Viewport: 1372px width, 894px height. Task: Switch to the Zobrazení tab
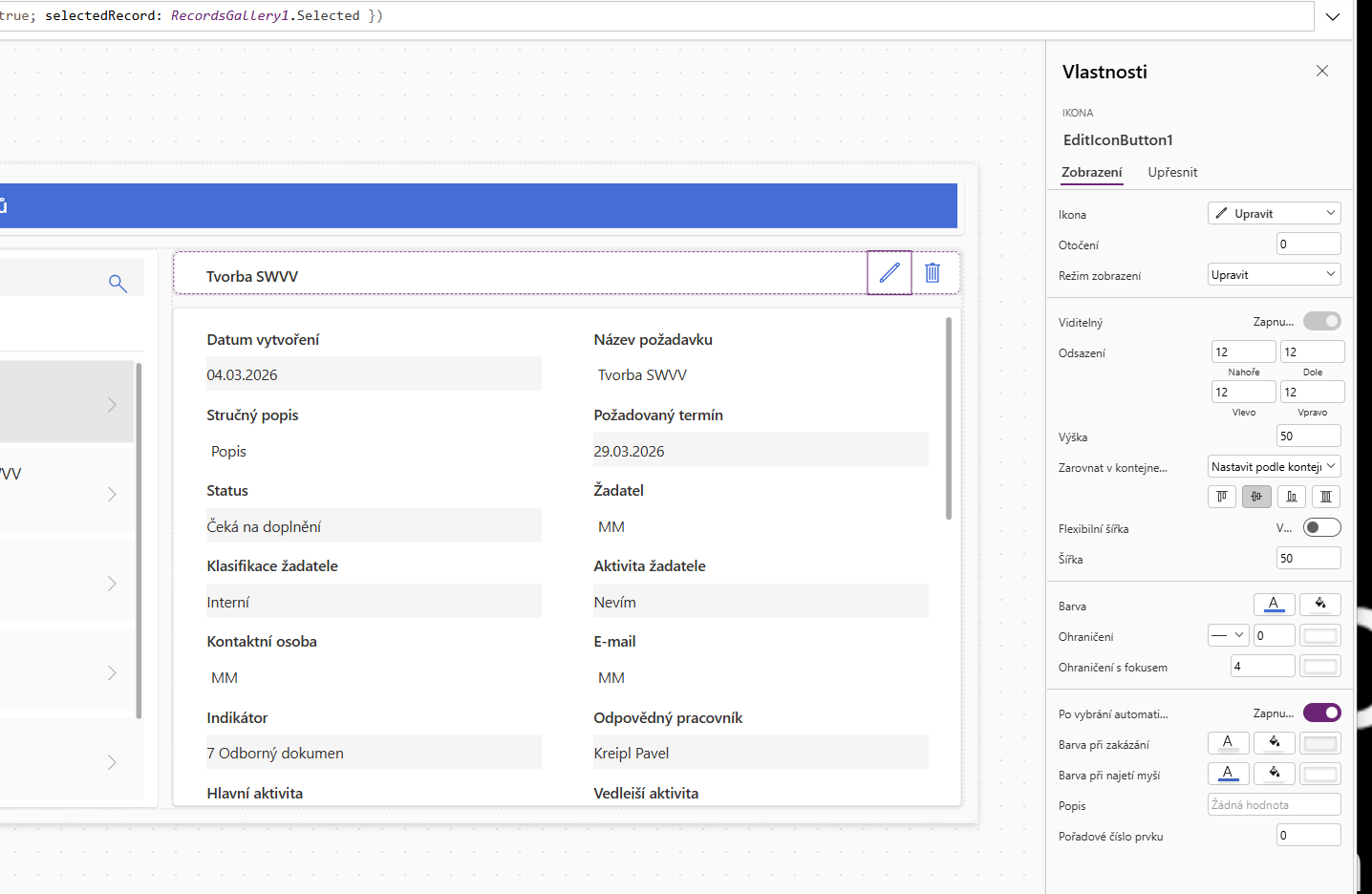click(x=1092, y=173)
